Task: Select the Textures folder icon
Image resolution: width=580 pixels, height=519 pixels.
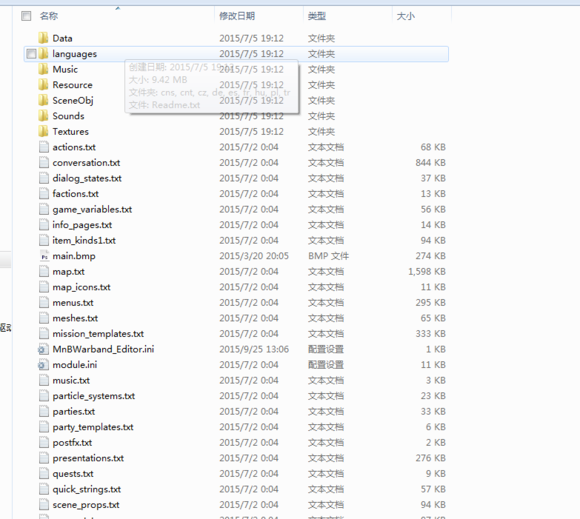Action: click(43, 131)
